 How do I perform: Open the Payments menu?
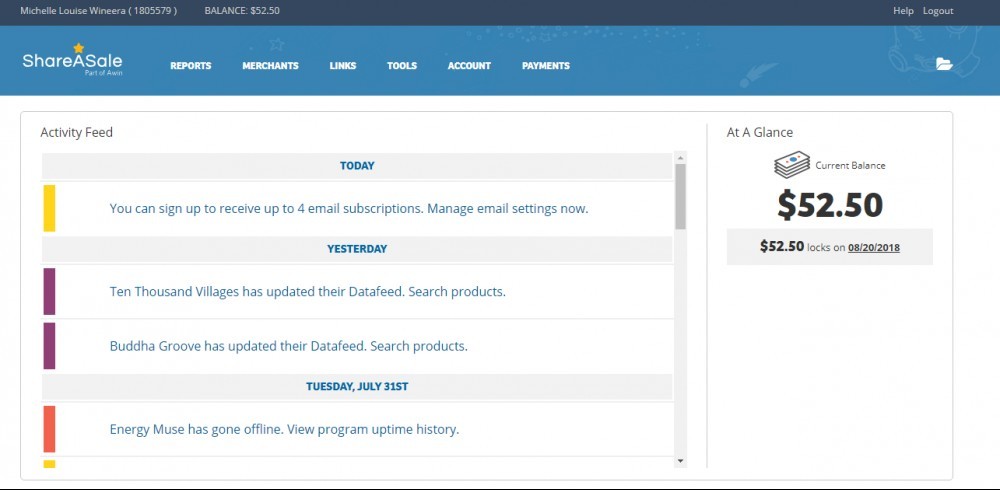coord(546,66)
